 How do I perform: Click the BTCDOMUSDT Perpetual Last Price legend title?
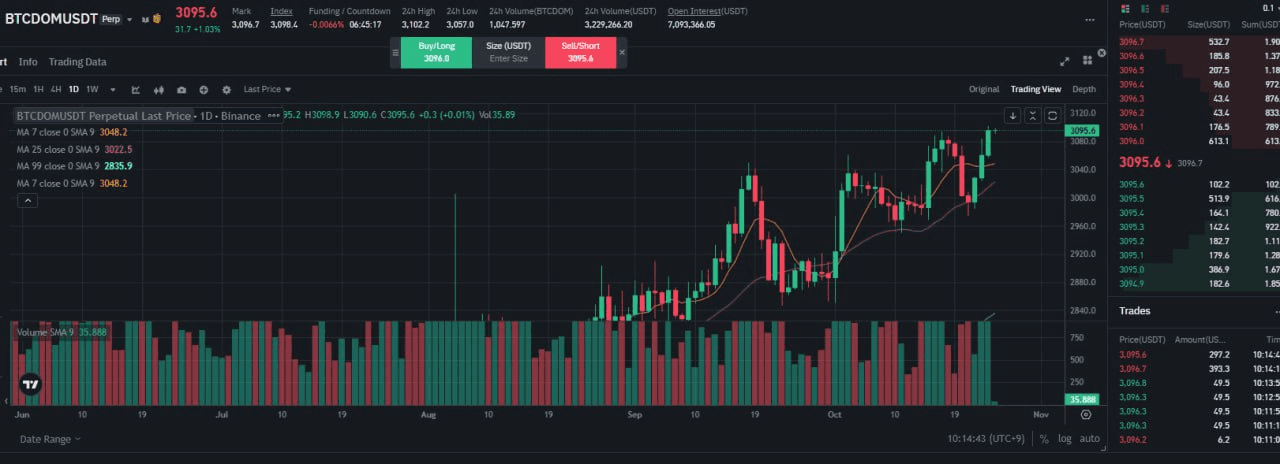point(104,116)
